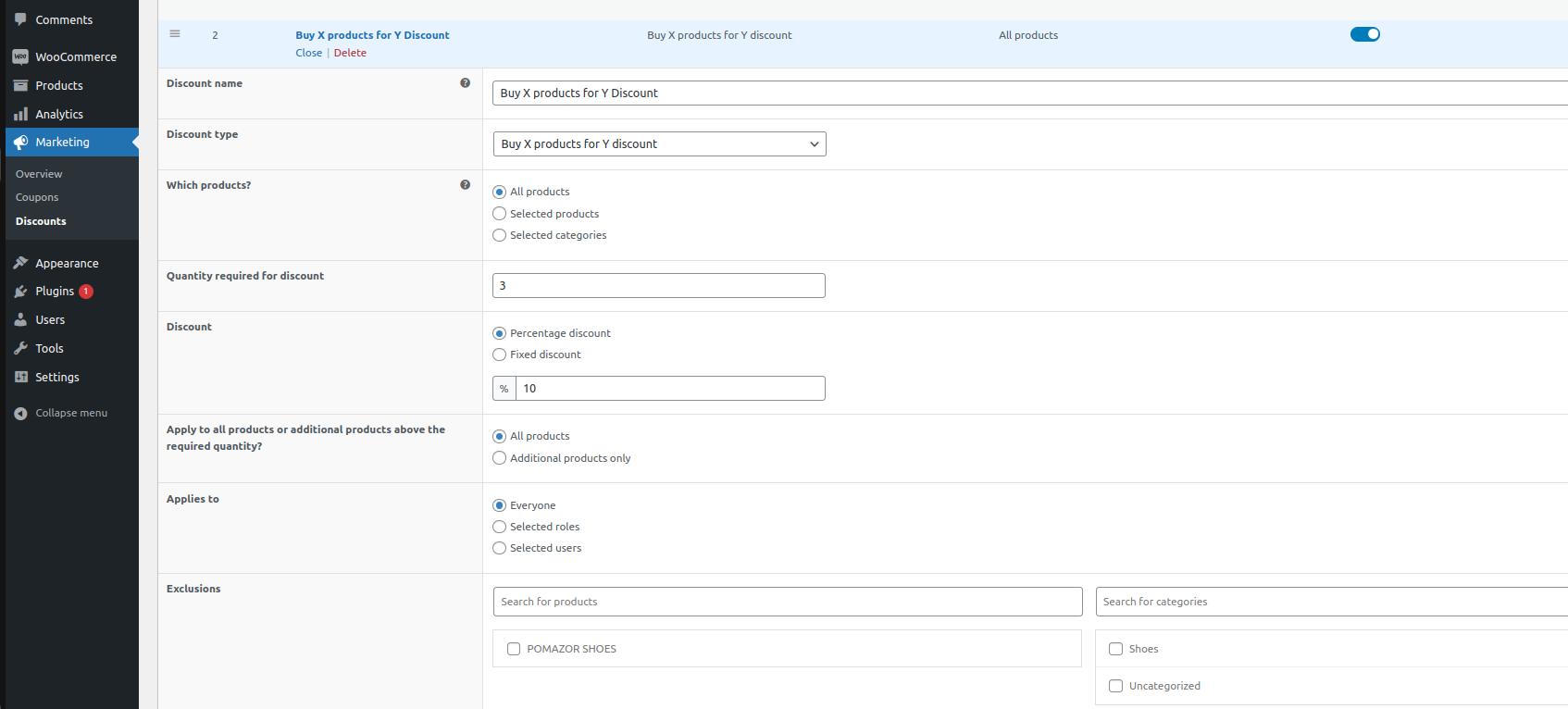The height and width of the screenshot is (709, 1568).
Task: Open the Coupons submenu item
Action: click(x=37, y=197)
